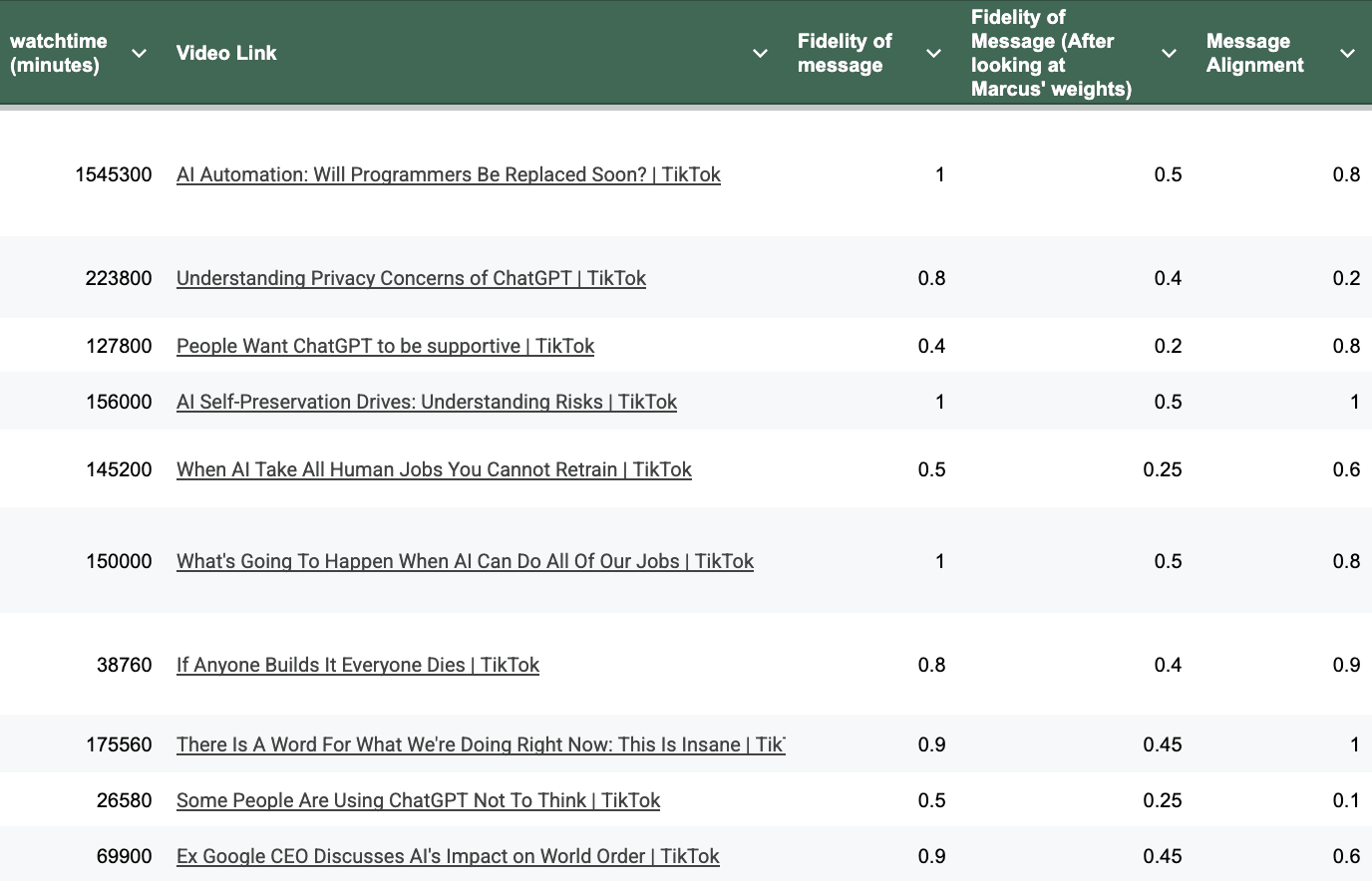
Task: Select Fidelity of message 0.8 in Everyone Dies row
Action: point(931,665)
